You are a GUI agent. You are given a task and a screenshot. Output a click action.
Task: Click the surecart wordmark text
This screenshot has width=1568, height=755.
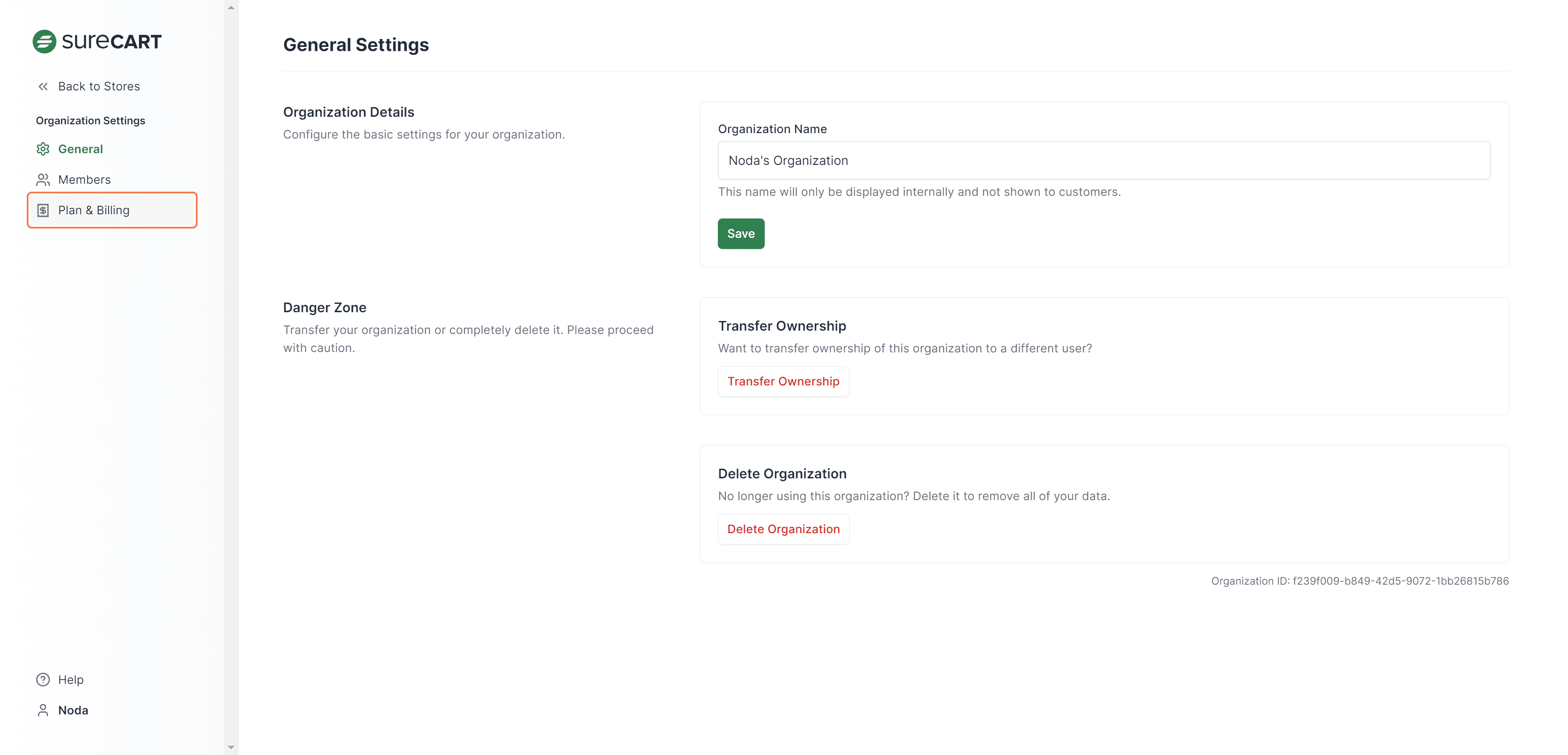(112, 41)
